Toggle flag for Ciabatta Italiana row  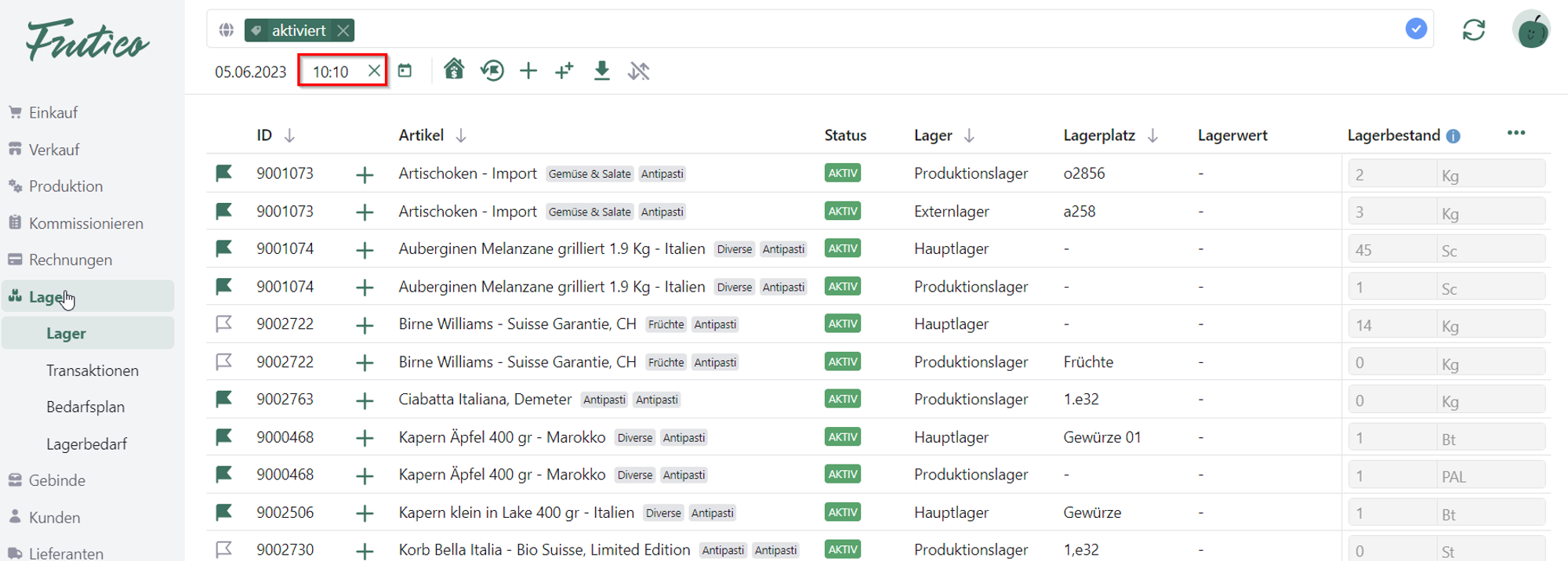(x=224, y=399)
